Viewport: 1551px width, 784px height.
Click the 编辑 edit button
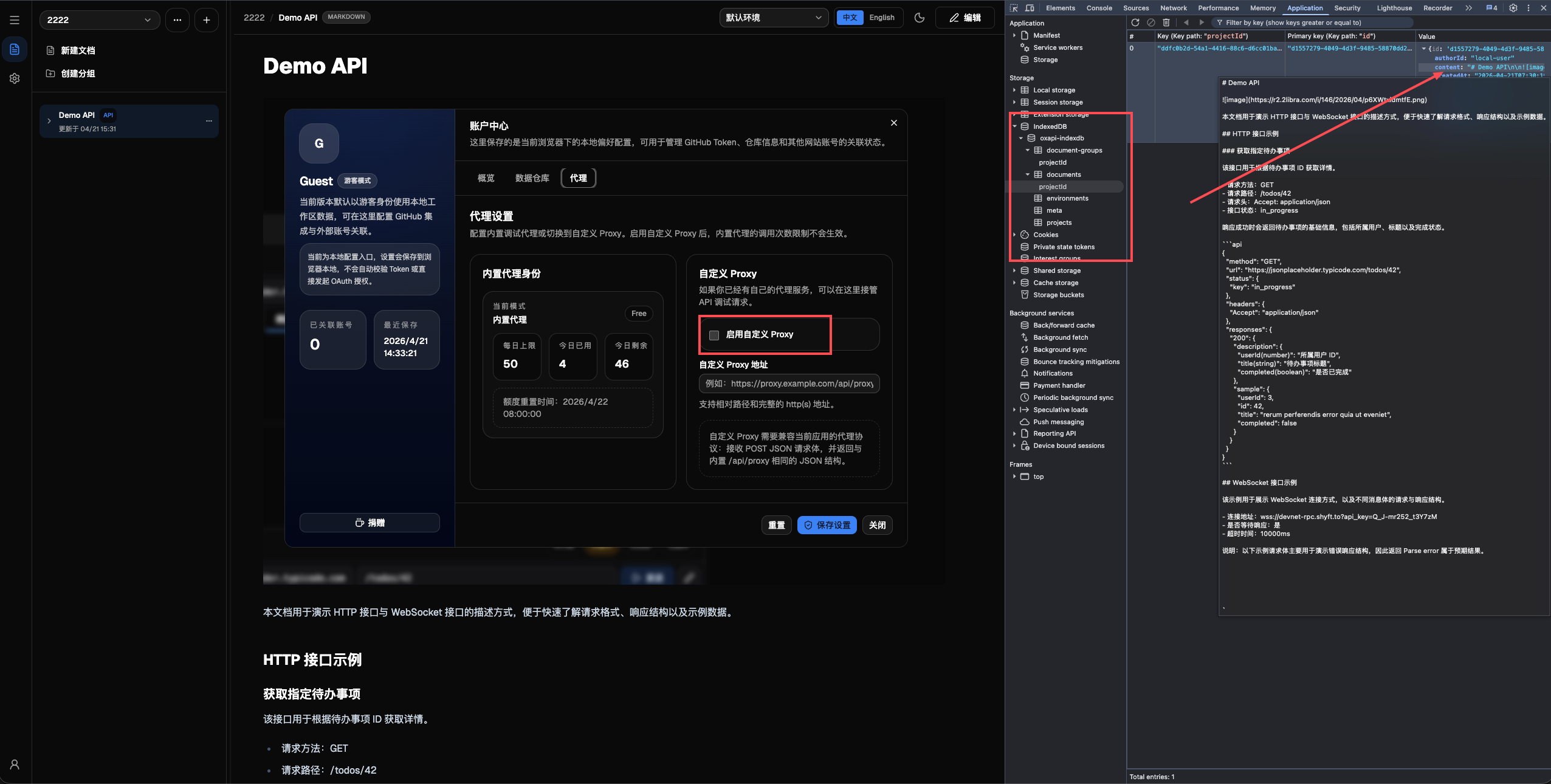965,18
